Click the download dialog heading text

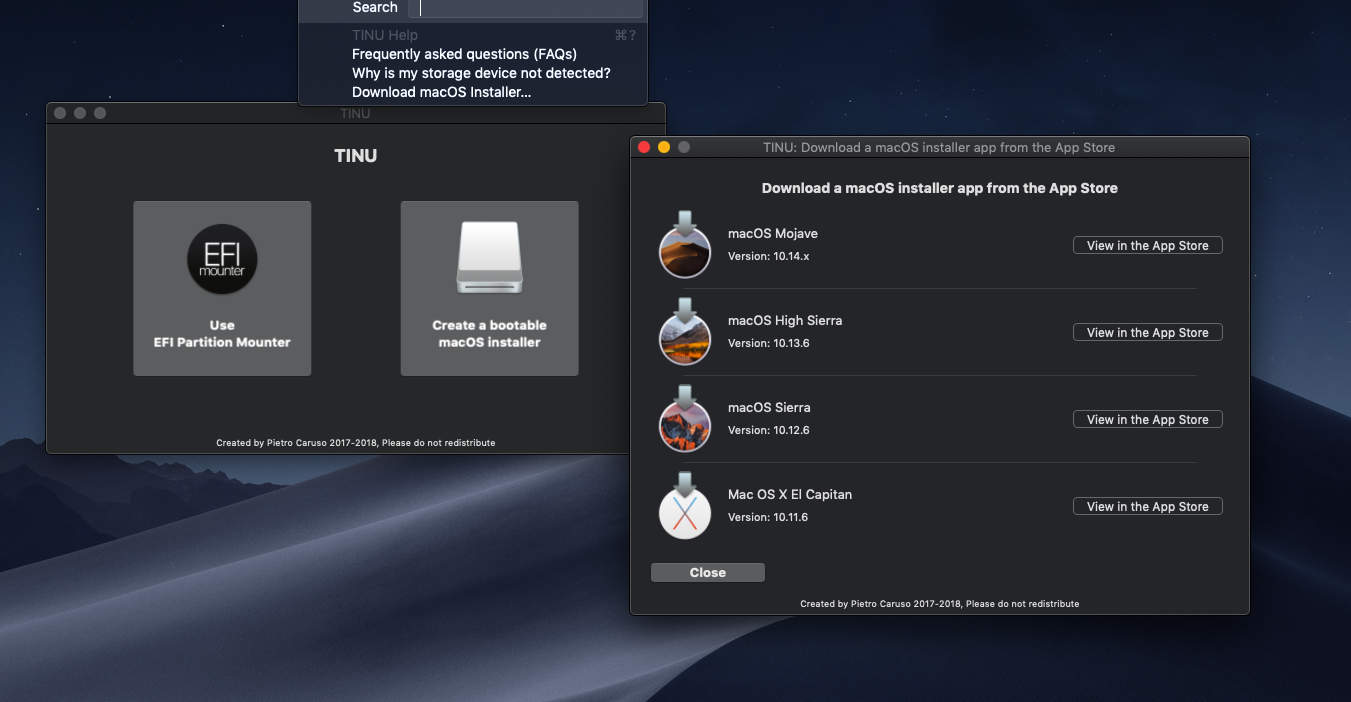(940, 188)
